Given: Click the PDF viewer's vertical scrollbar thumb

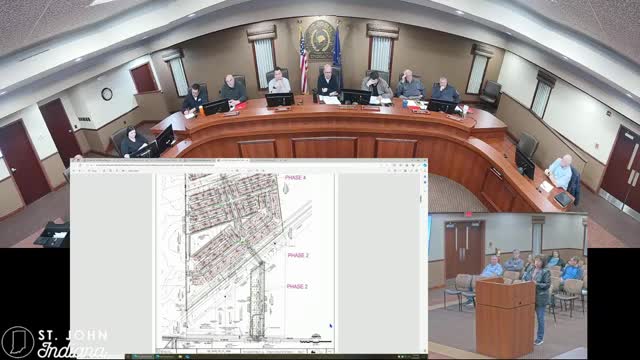Looking at the screenshot, I should pos(421,200).
